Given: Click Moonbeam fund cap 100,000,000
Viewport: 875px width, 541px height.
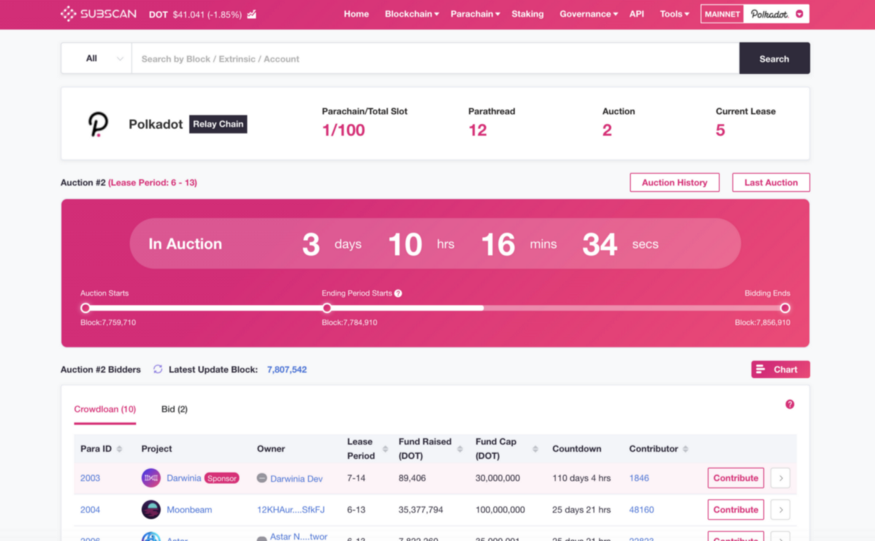Looking at the screenshot, I should pos(500,509).
